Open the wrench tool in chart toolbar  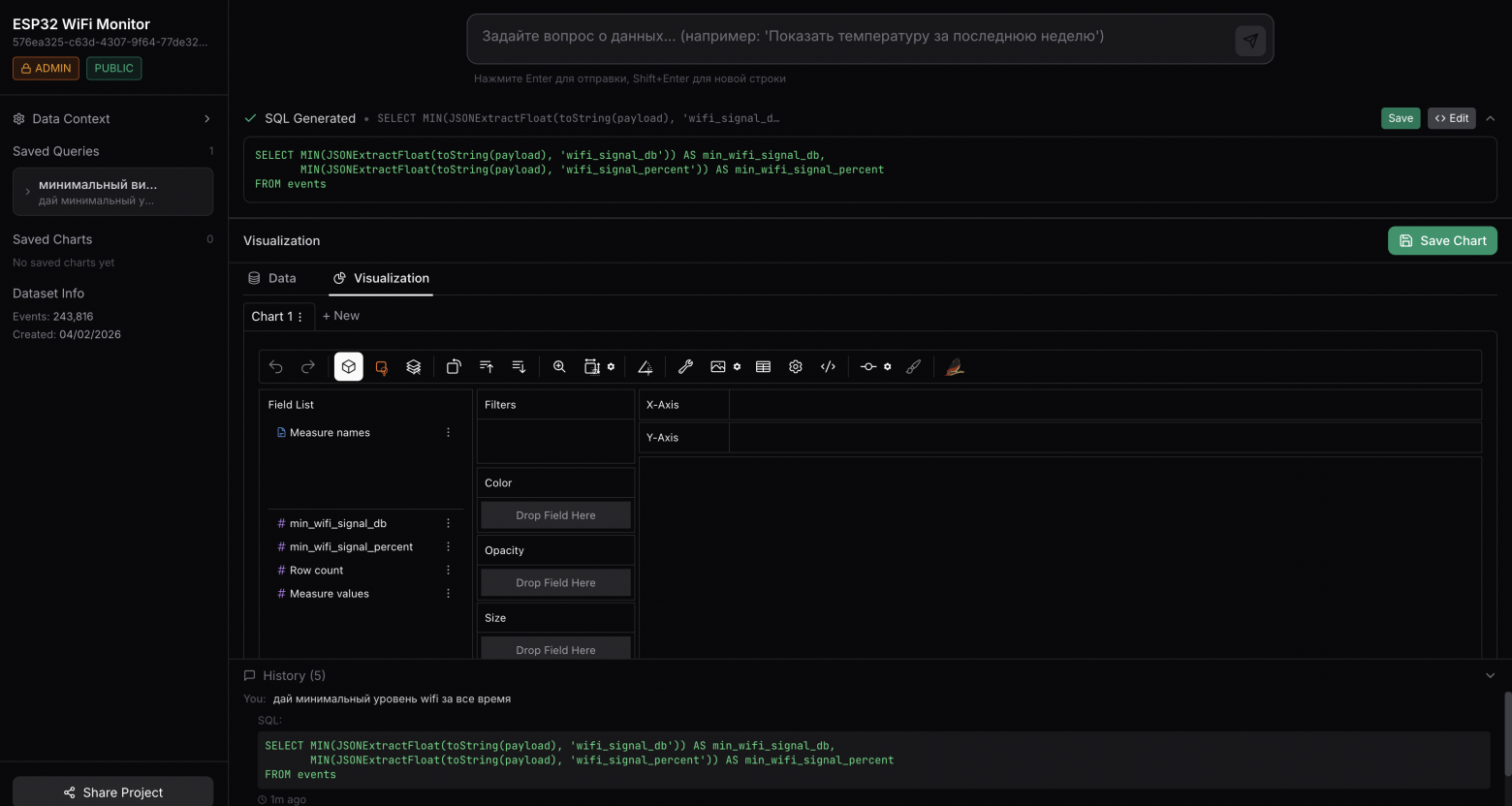(x=685, y=367)
